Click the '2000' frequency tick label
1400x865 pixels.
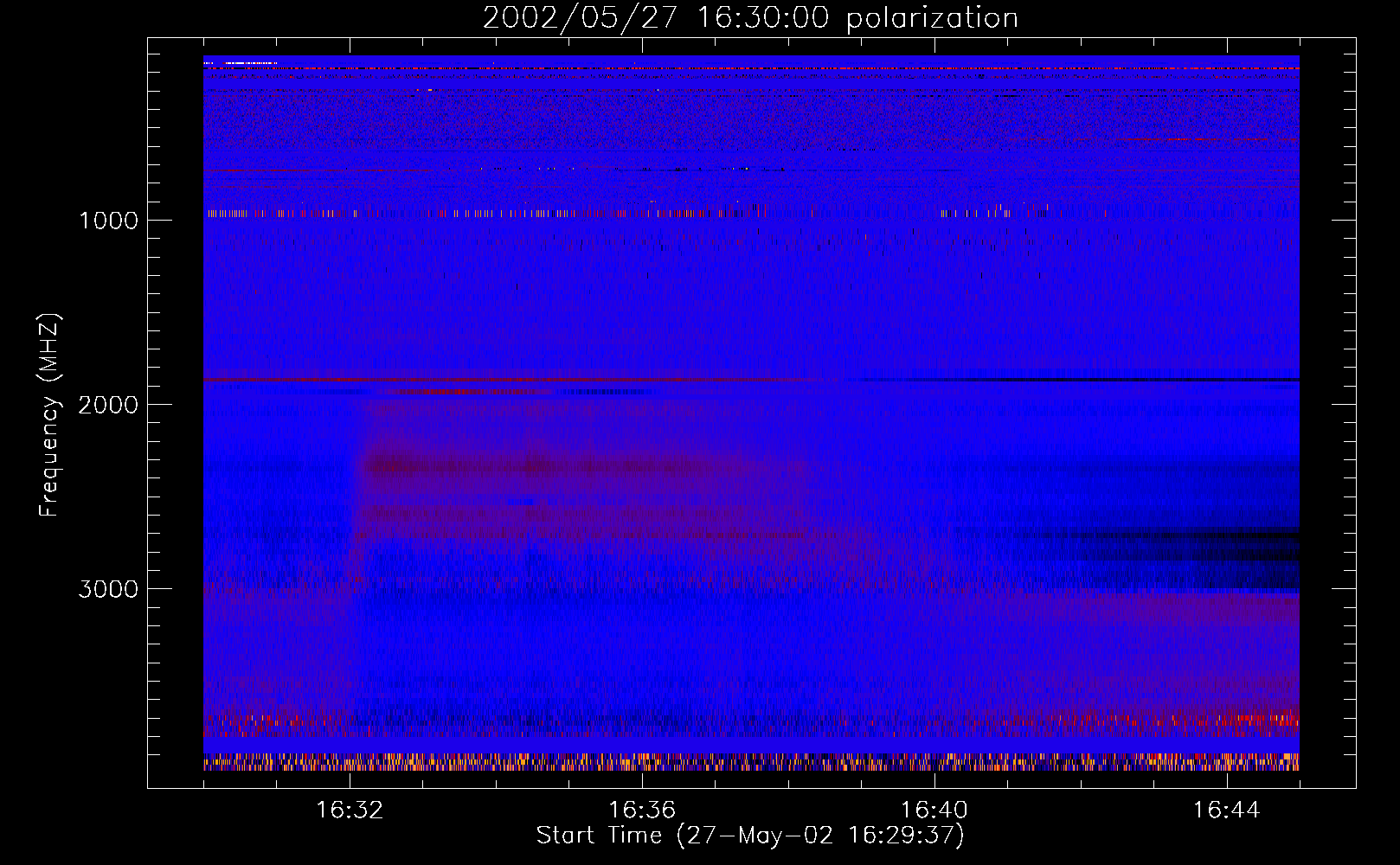point(108,405)
